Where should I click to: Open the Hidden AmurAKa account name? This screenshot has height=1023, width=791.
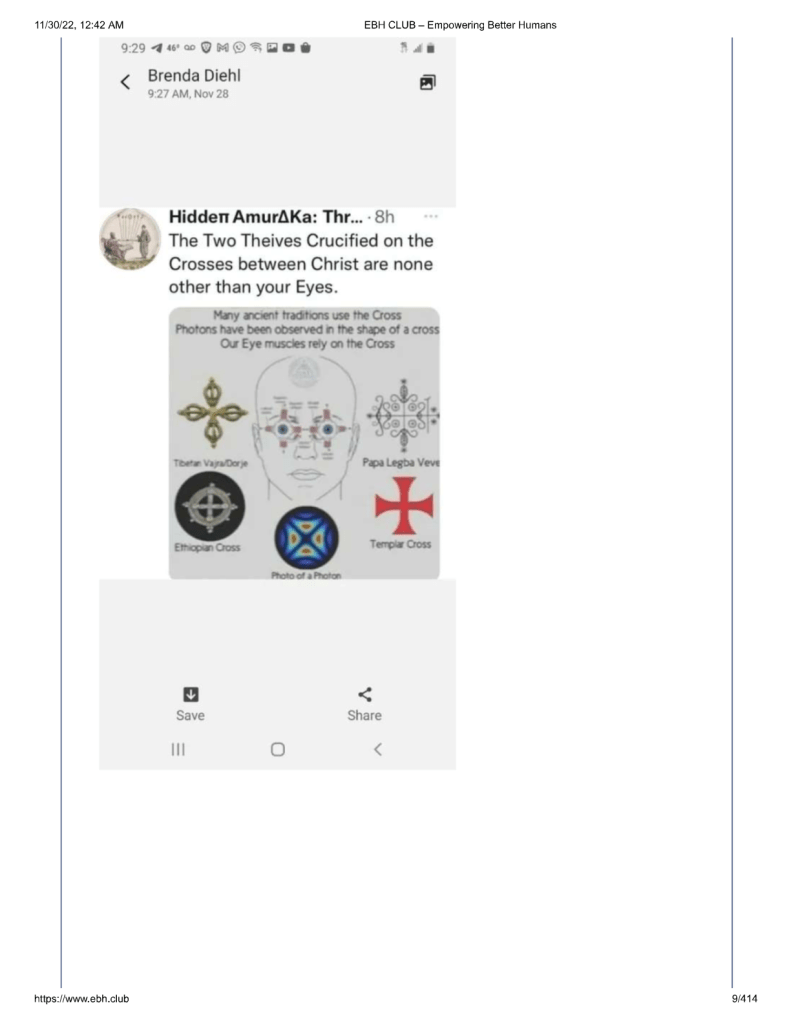click(x=265, y=217)
